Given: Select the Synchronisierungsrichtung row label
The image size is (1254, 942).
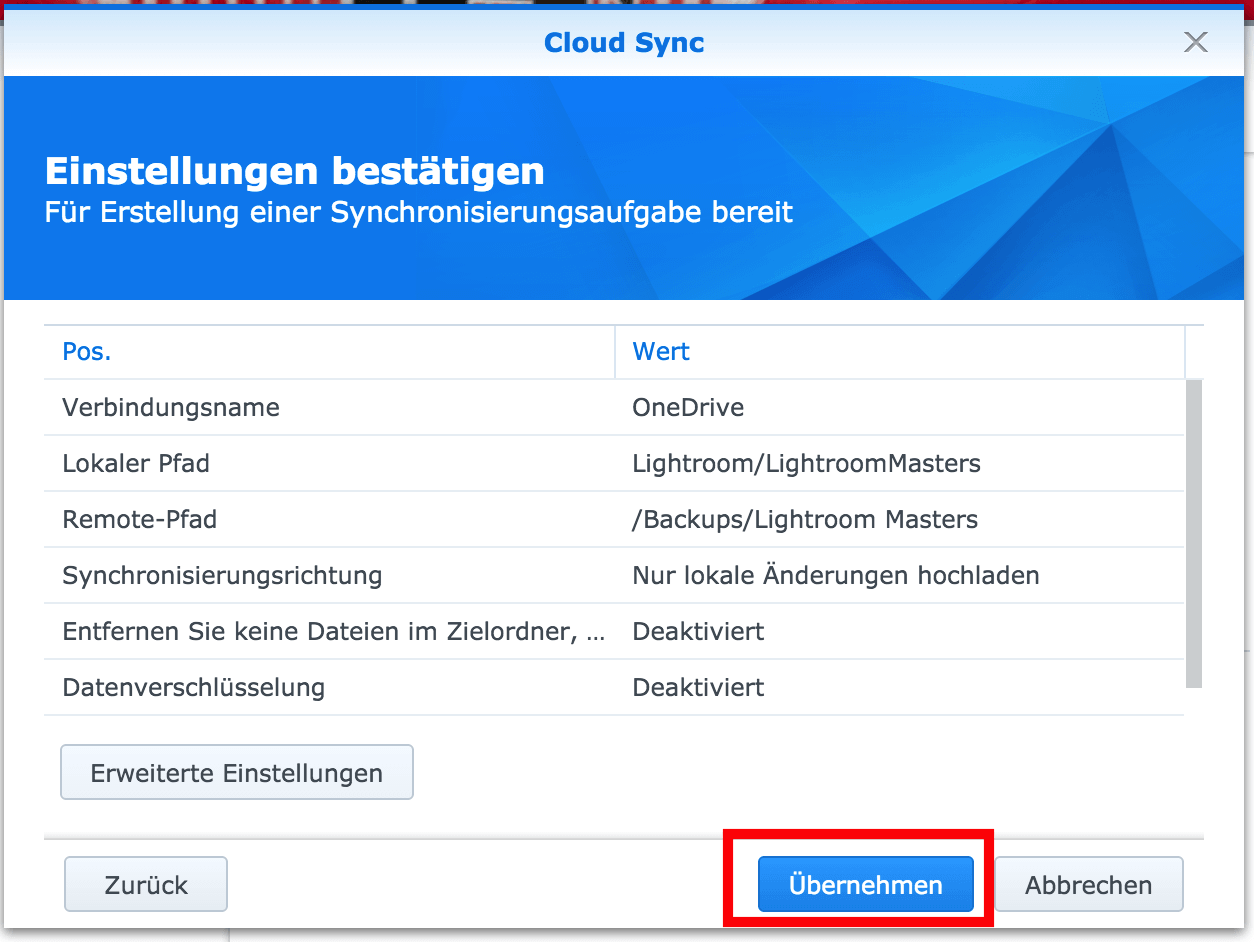Looking at the screenshot, I should click(x=222, y=575).
